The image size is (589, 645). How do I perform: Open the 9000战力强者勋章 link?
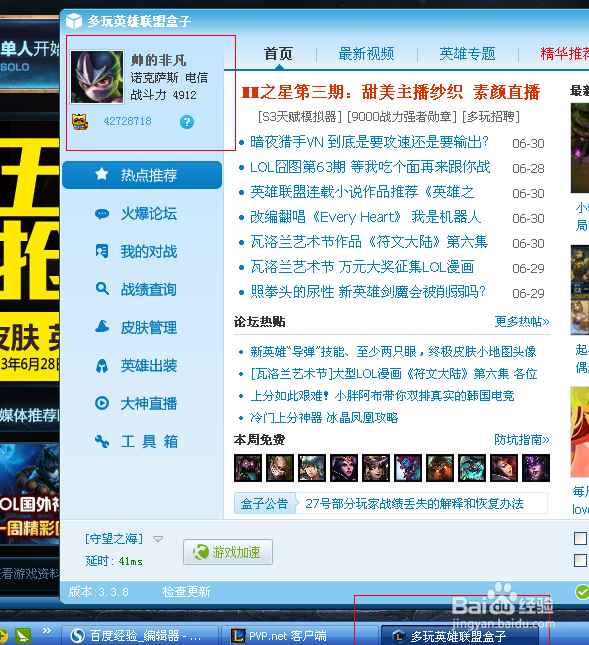pyautogui.click(x=402, y=117)
